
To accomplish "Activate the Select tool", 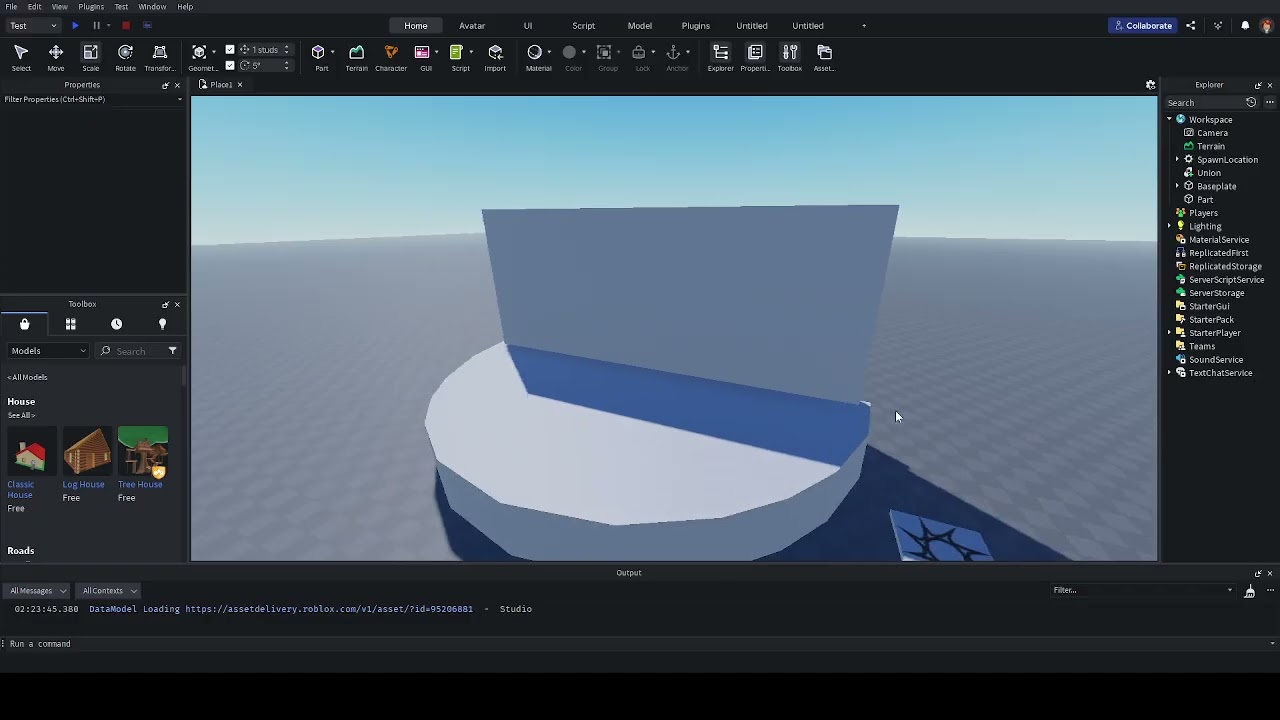I will (x=21, y=58).
